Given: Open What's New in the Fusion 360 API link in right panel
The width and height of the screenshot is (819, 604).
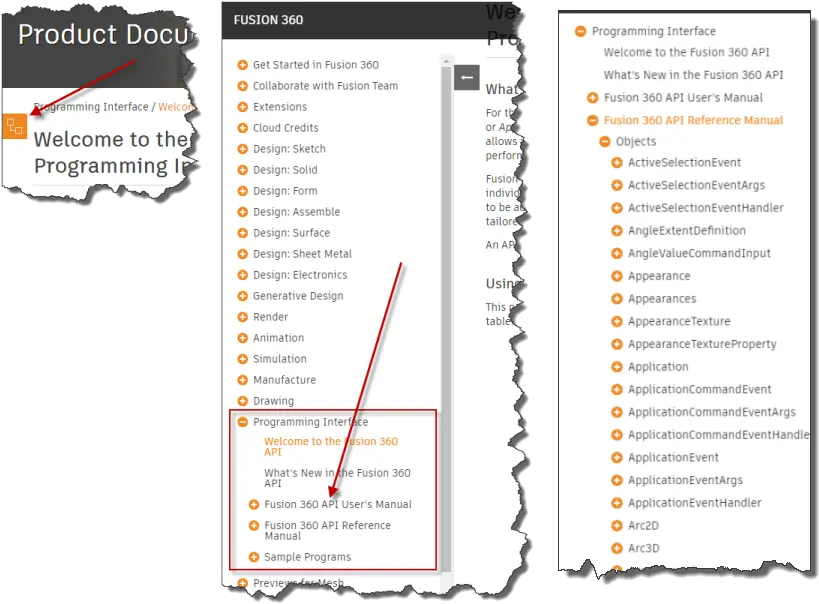Looking at the screenshot, I should (693, 75).
